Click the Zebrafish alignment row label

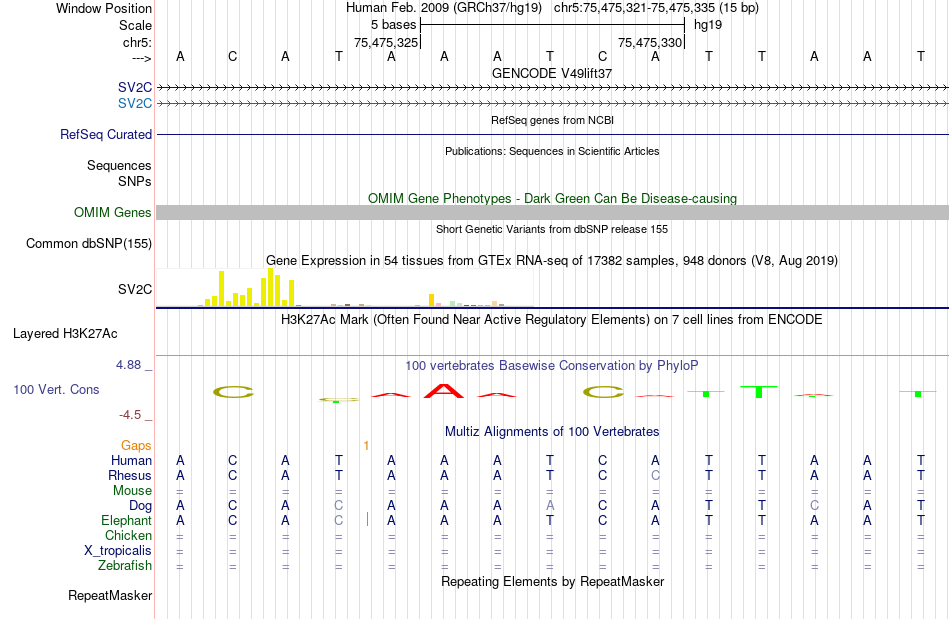[x=125, y=565]
